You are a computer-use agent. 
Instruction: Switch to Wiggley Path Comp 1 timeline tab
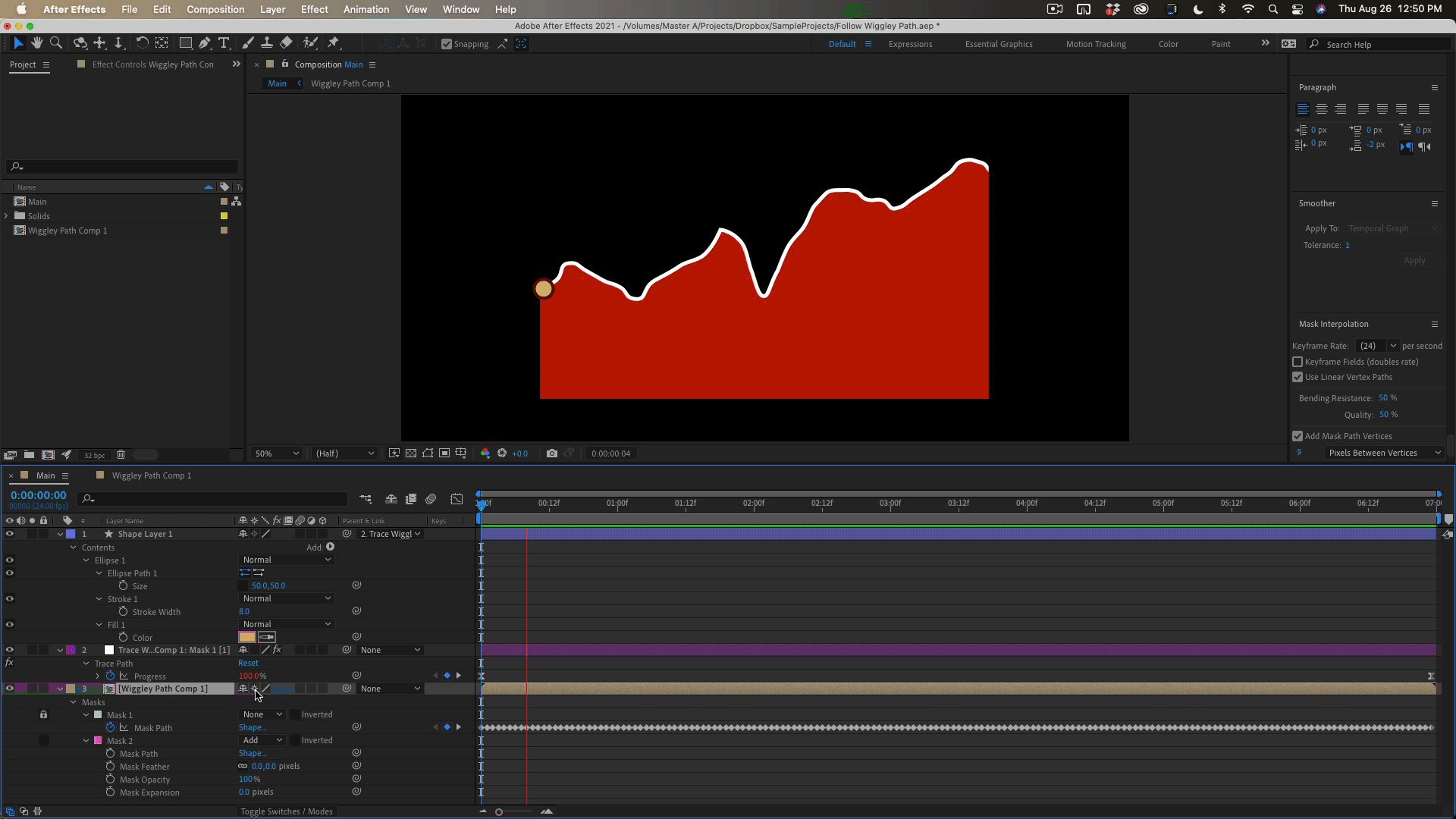152,475
